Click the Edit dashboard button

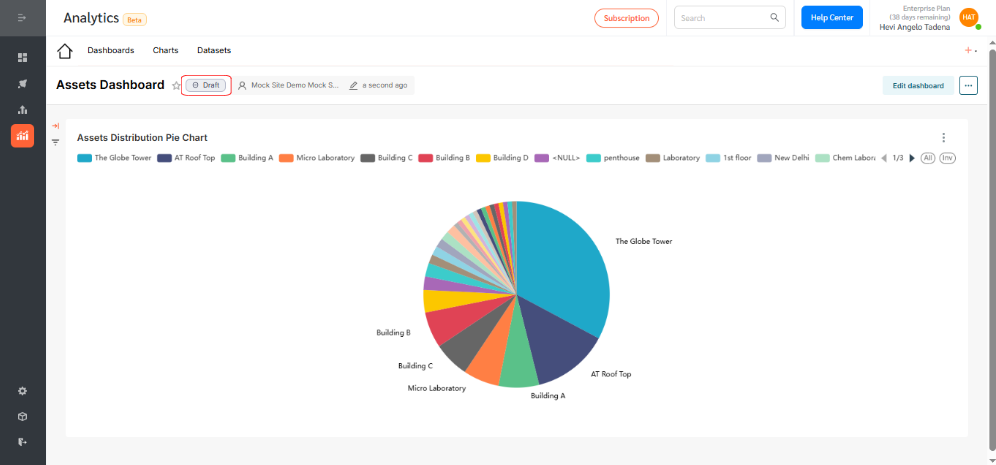tap(917, 86)
